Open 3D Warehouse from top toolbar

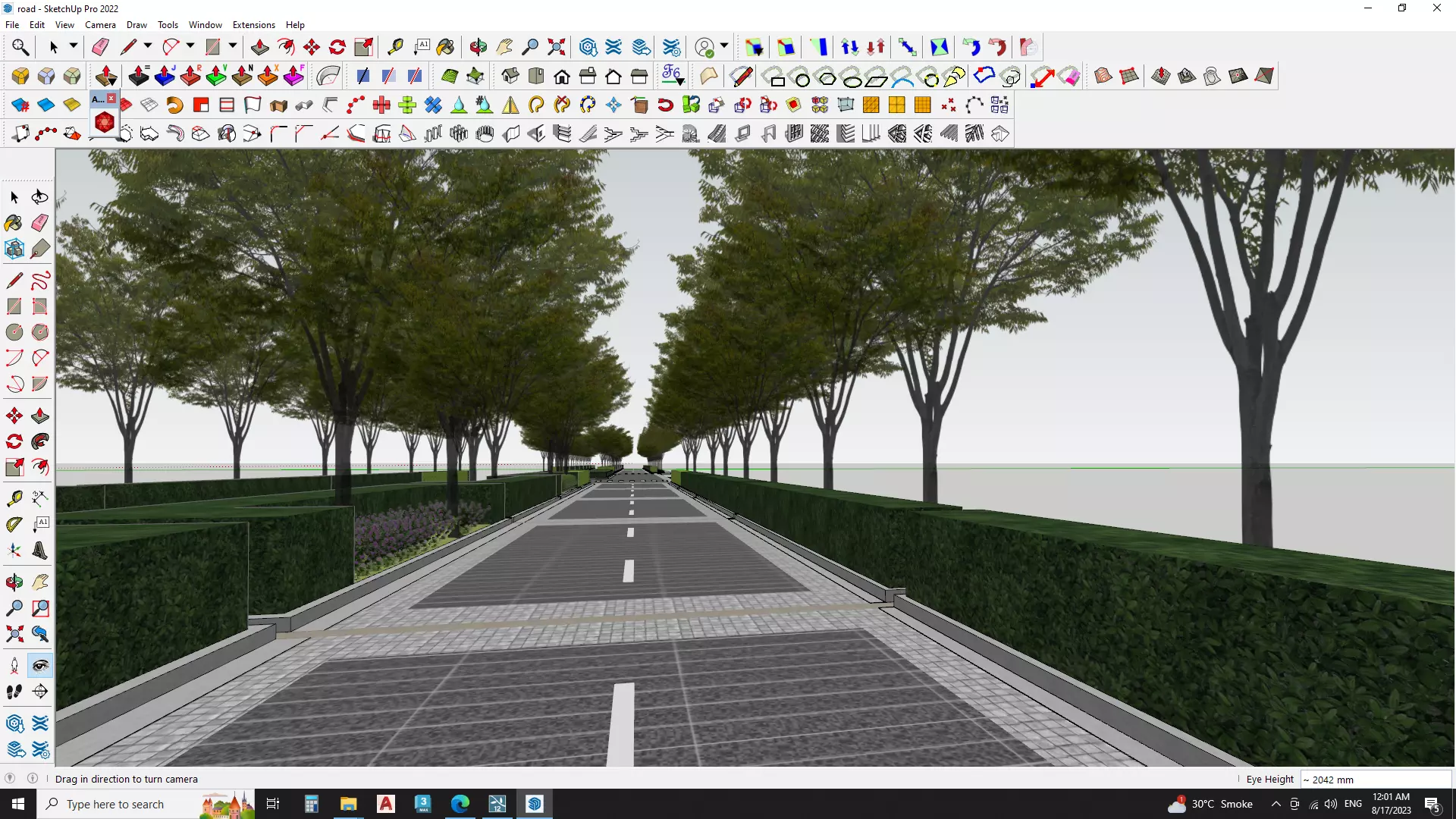click(x=588, y=47)
